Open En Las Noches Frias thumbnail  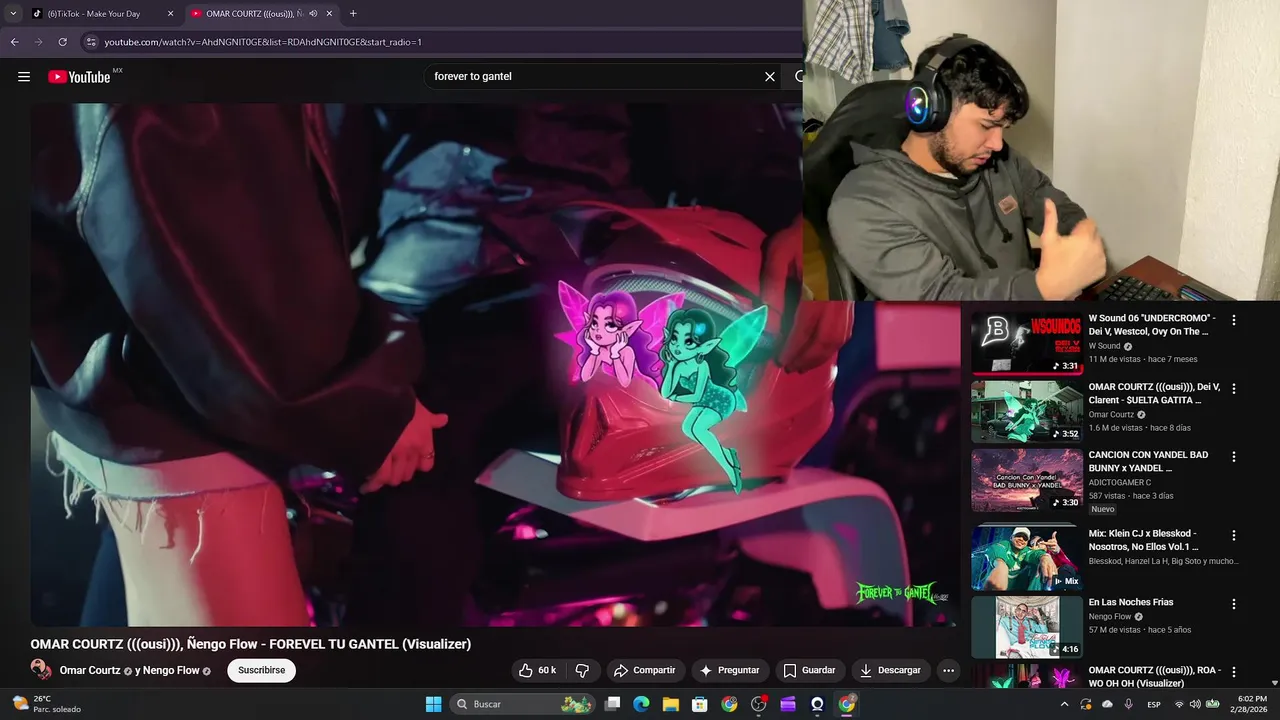[1026, 627]
